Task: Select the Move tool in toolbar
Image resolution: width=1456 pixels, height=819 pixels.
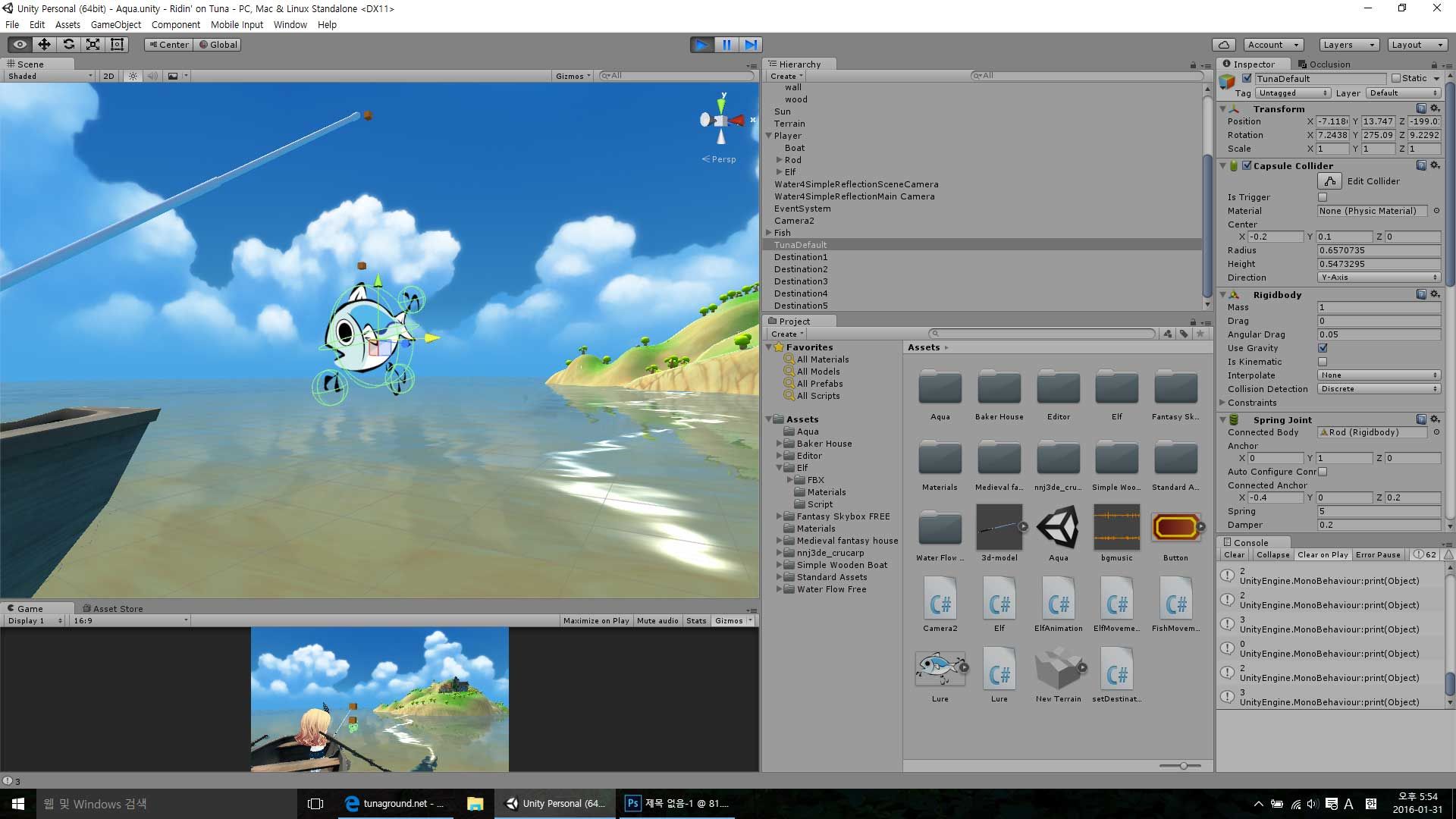Action: pos(44,45)
